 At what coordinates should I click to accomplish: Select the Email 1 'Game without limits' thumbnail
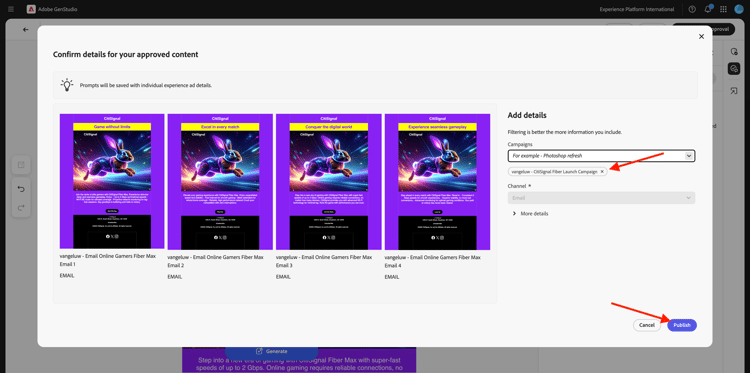pyautogui.click(x=112, y=182)
